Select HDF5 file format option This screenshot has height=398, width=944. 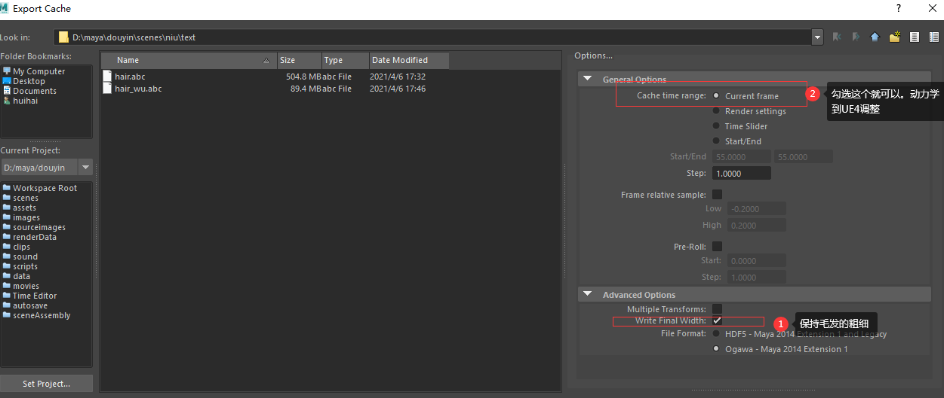click(x=716, y=334)
